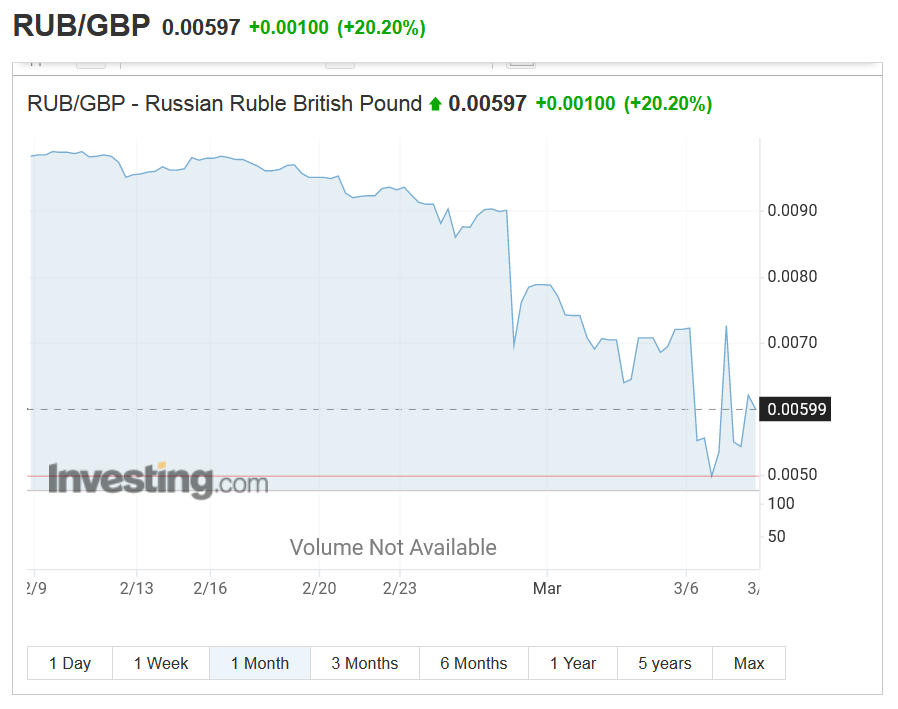Click the Mar date axis marker
The height and width of the screenshot is (709, 898).
[x=547, y=588]
